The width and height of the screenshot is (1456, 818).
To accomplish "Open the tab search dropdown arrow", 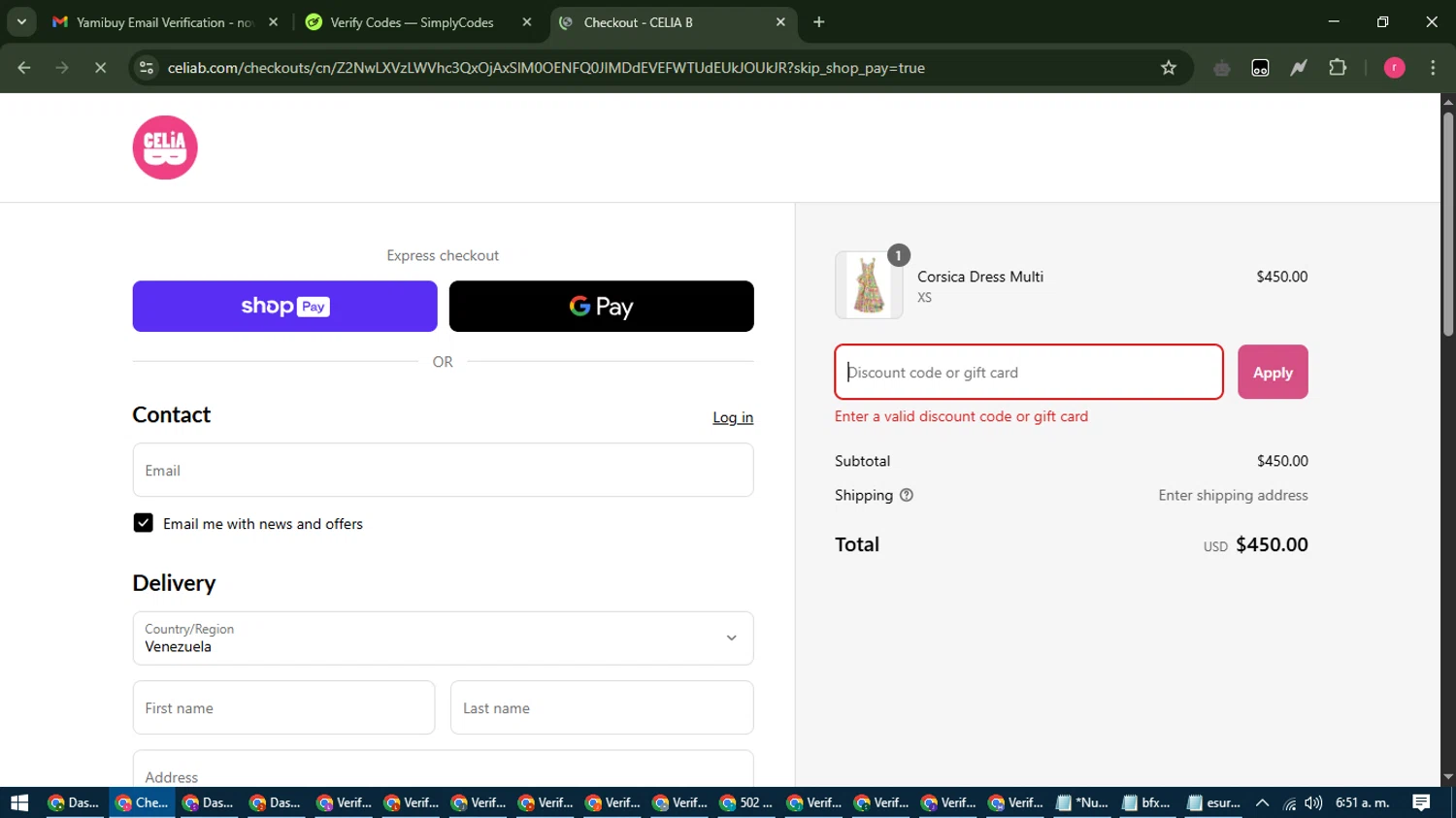I will pos(21,22).
